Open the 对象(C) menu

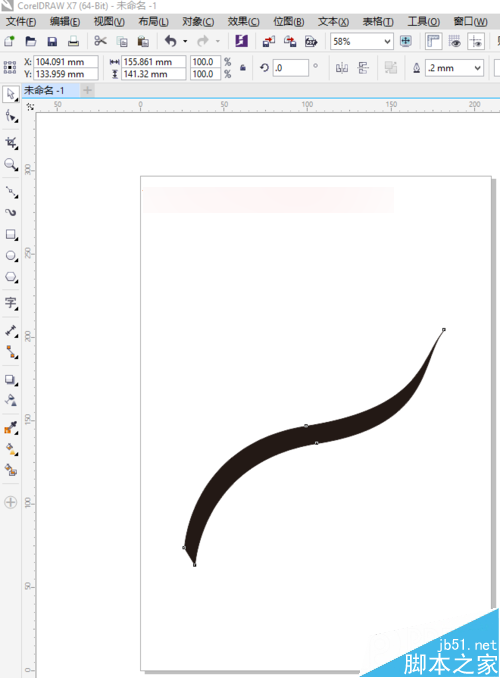(198, 22)
